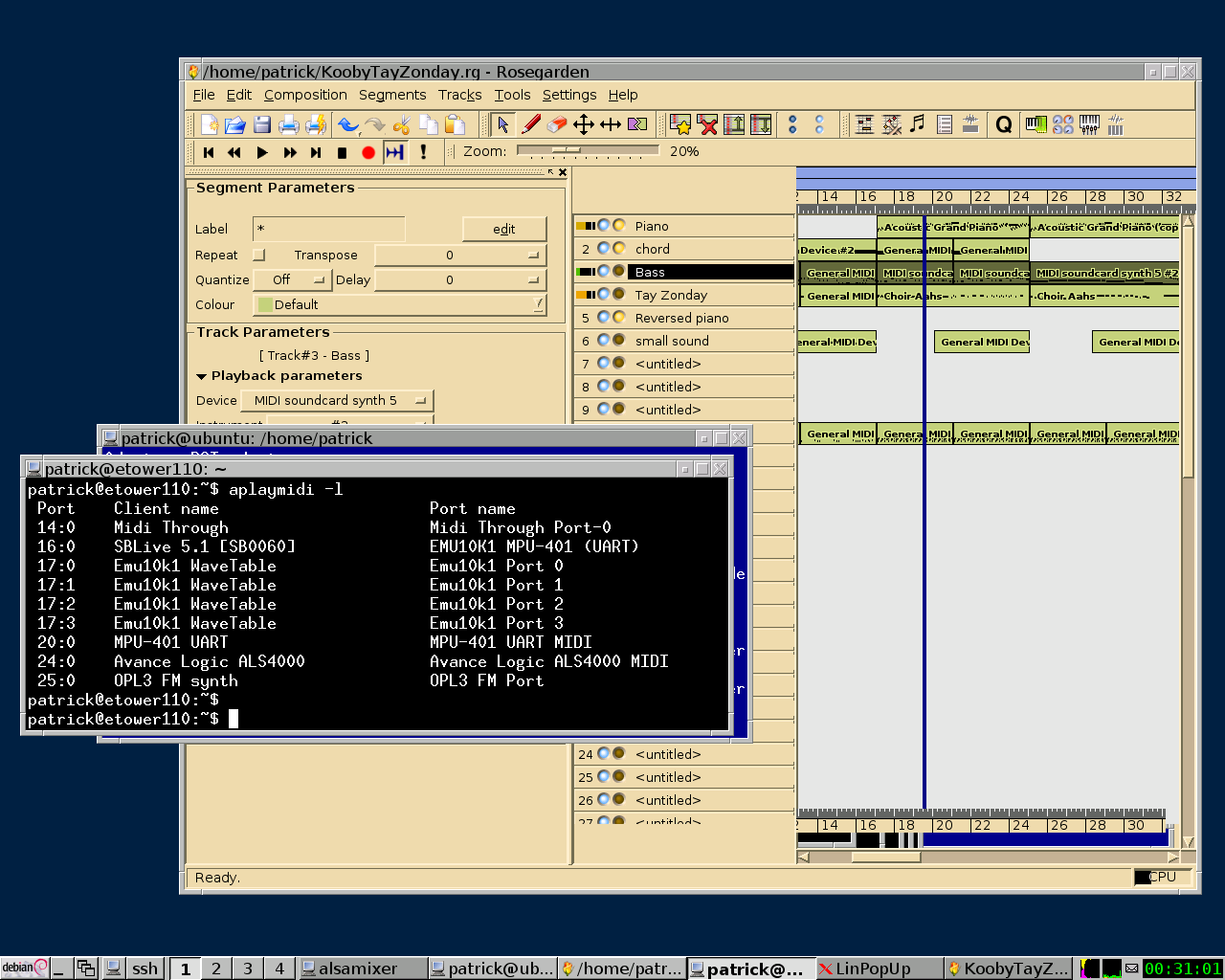
Task: Open the Delay dropdown
Action: pos(459,279)
